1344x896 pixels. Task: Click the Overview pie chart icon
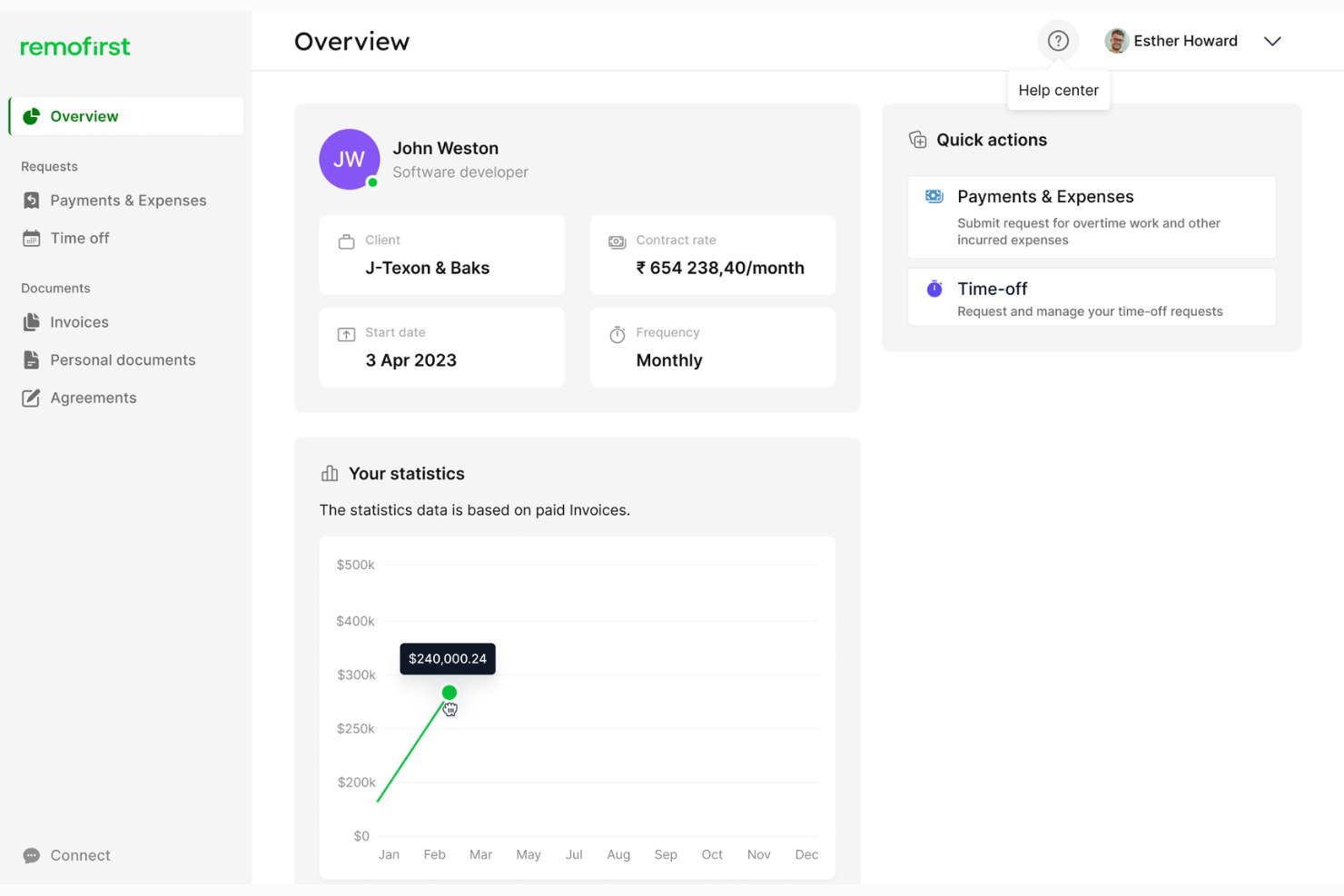[31, 116]
